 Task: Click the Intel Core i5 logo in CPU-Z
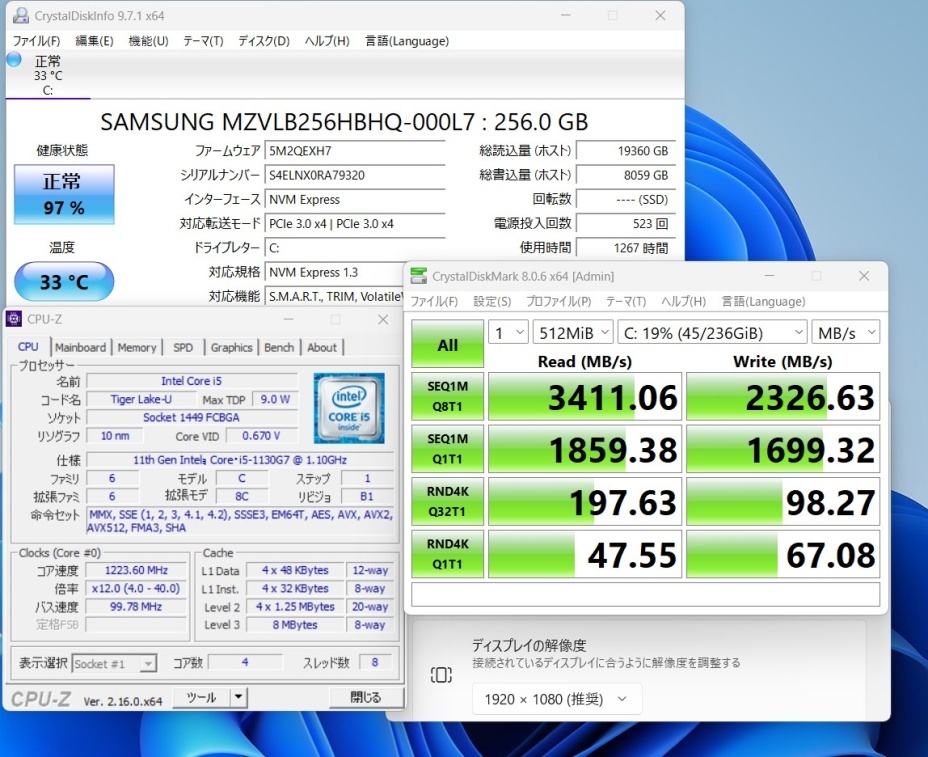[349, 408]
